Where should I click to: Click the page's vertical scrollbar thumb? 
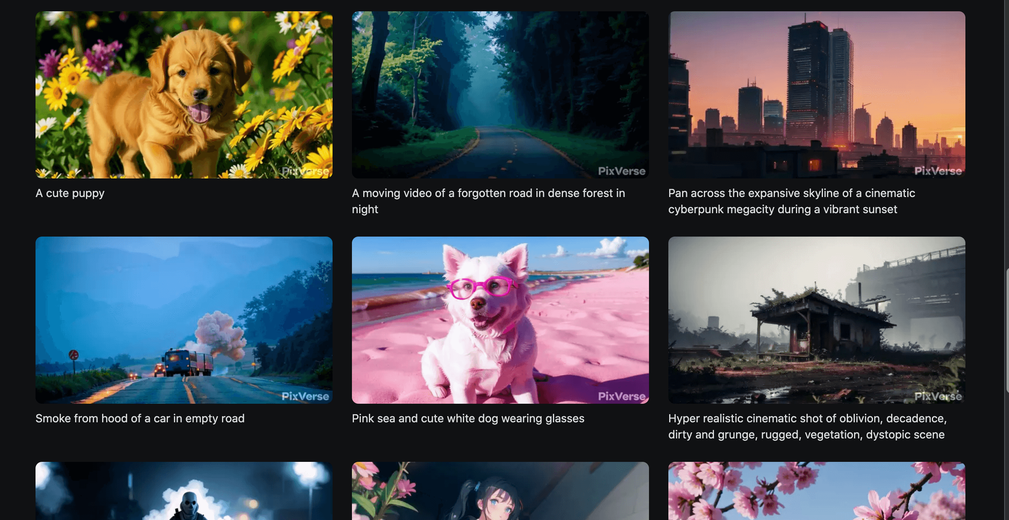(1006, 330)
